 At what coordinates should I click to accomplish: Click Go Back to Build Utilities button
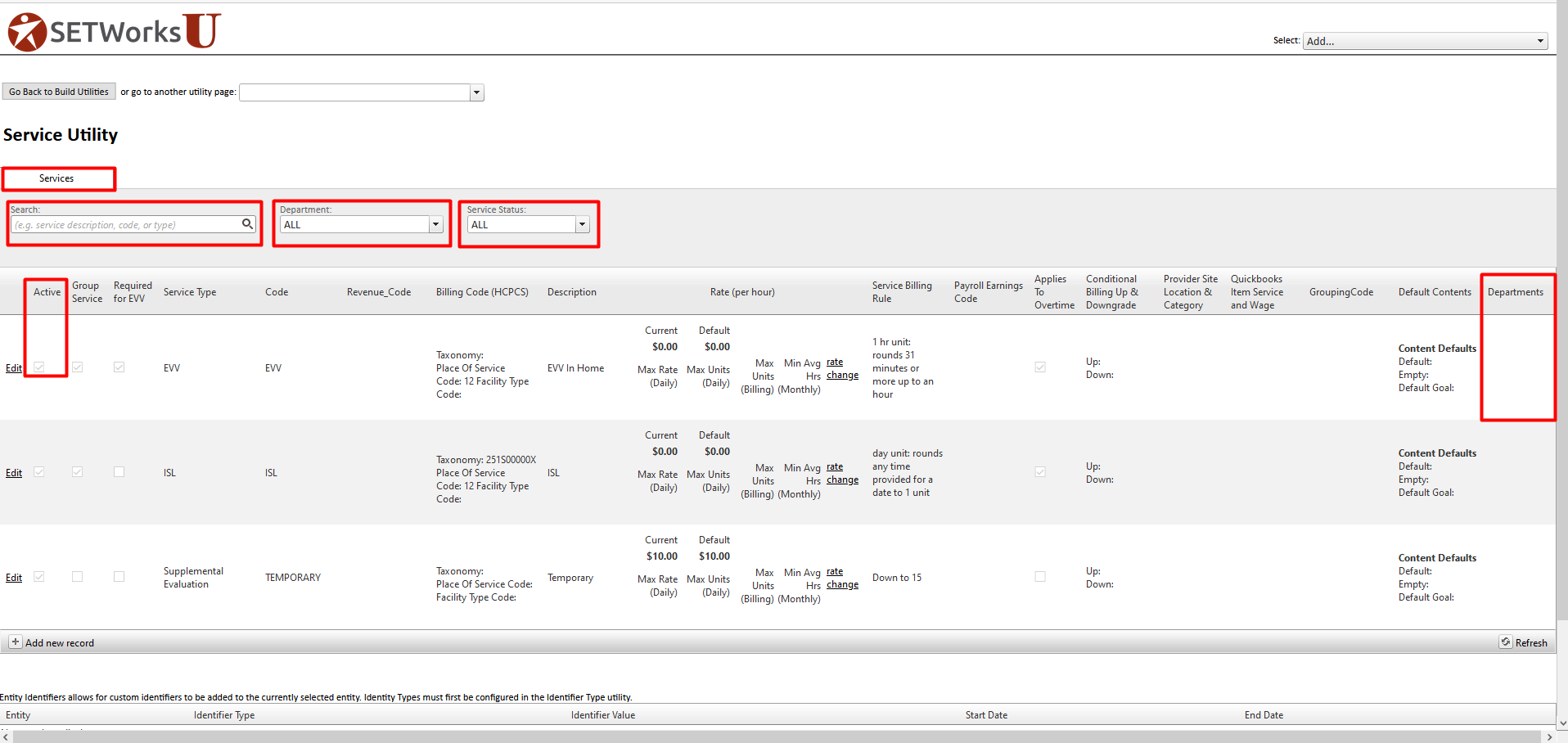(59, 92)
